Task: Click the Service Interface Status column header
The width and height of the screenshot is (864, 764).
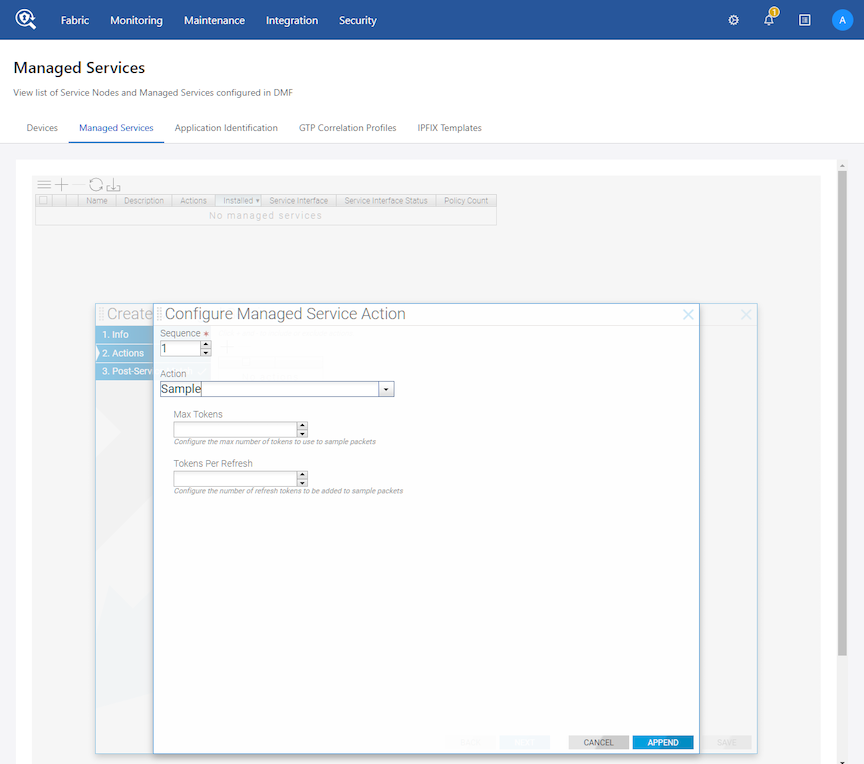Action: (386, 201)
